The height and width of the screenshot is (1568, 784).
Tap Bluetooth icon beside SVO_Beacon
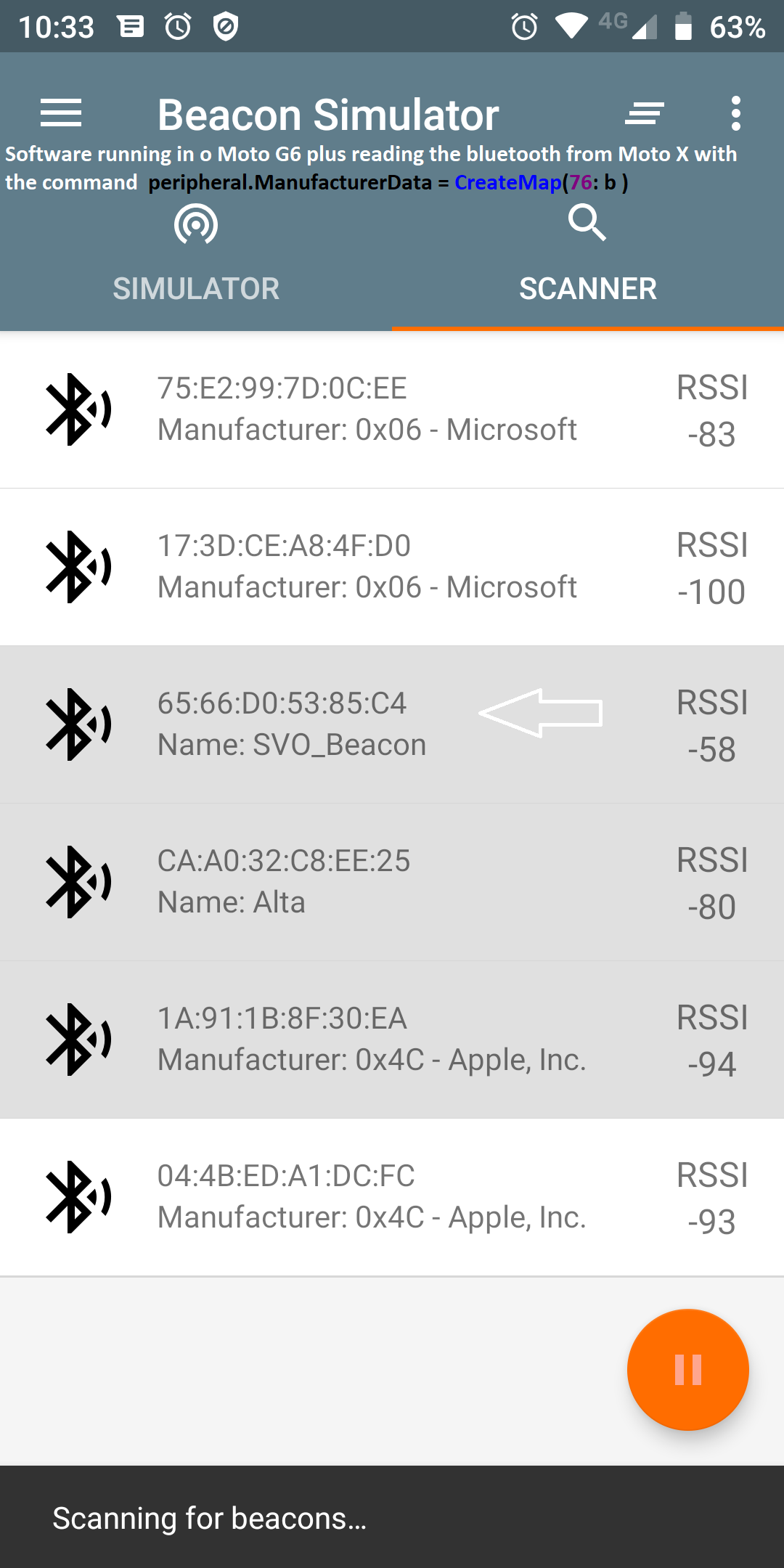coord(78,724)
